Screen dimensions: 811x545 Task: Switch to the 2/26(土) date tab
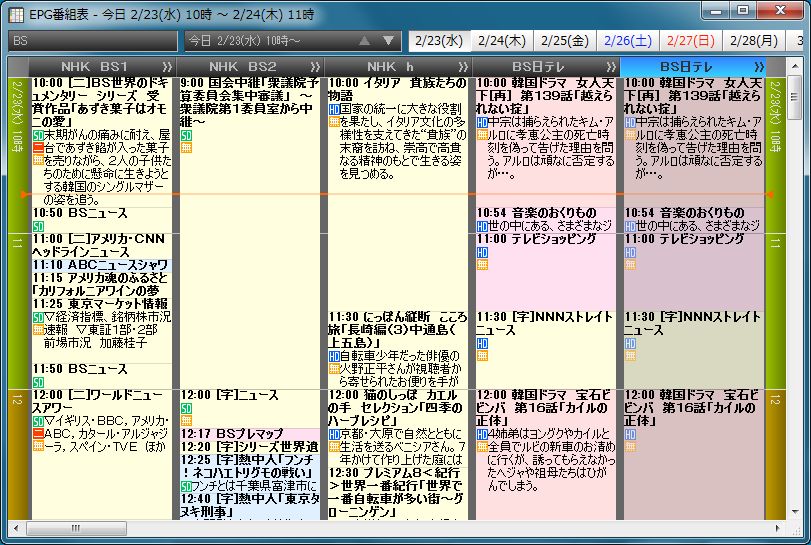(x=628, y=41)
